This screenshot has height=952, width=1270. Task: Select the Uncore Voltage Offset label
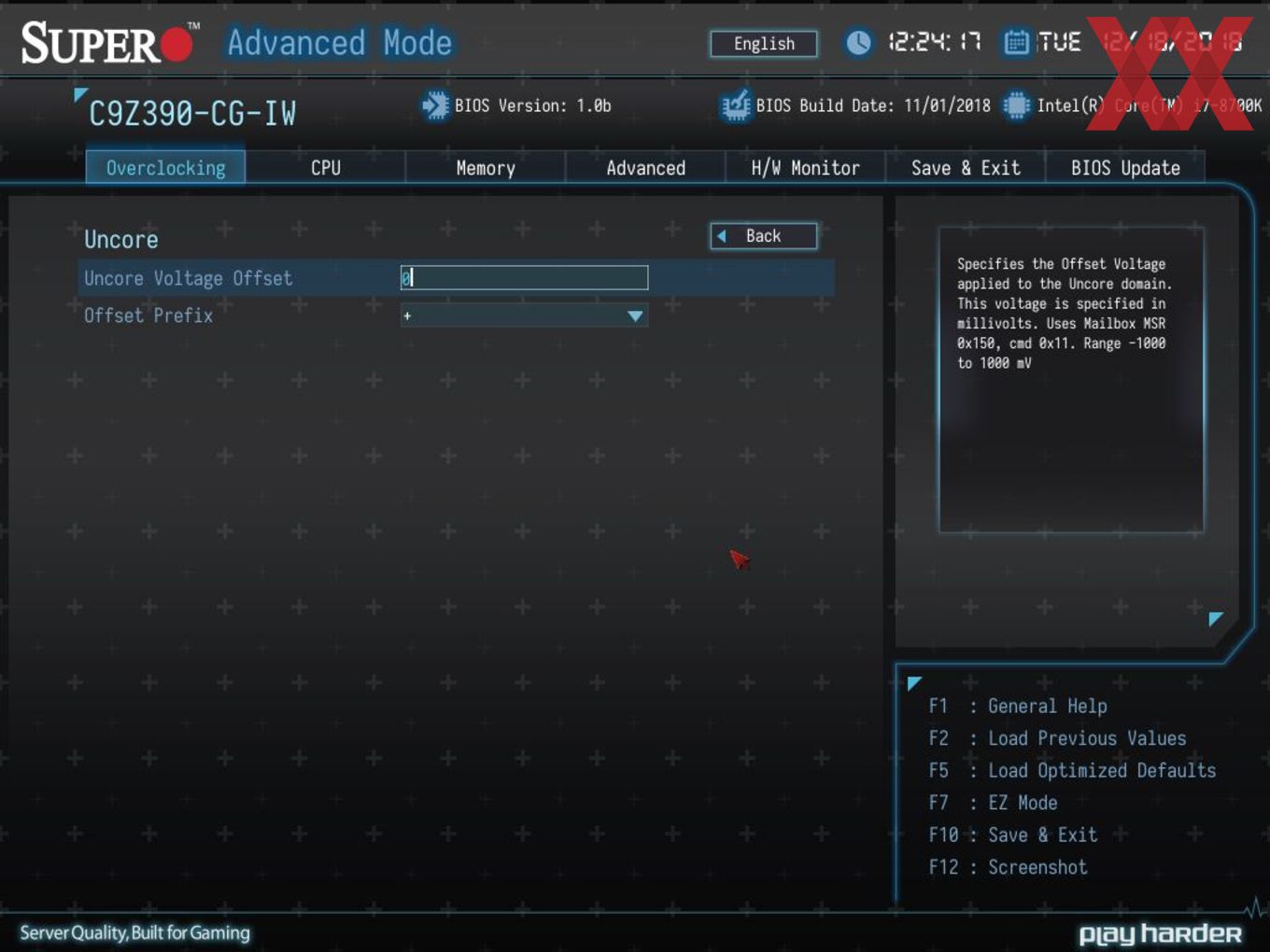point(188,278)
